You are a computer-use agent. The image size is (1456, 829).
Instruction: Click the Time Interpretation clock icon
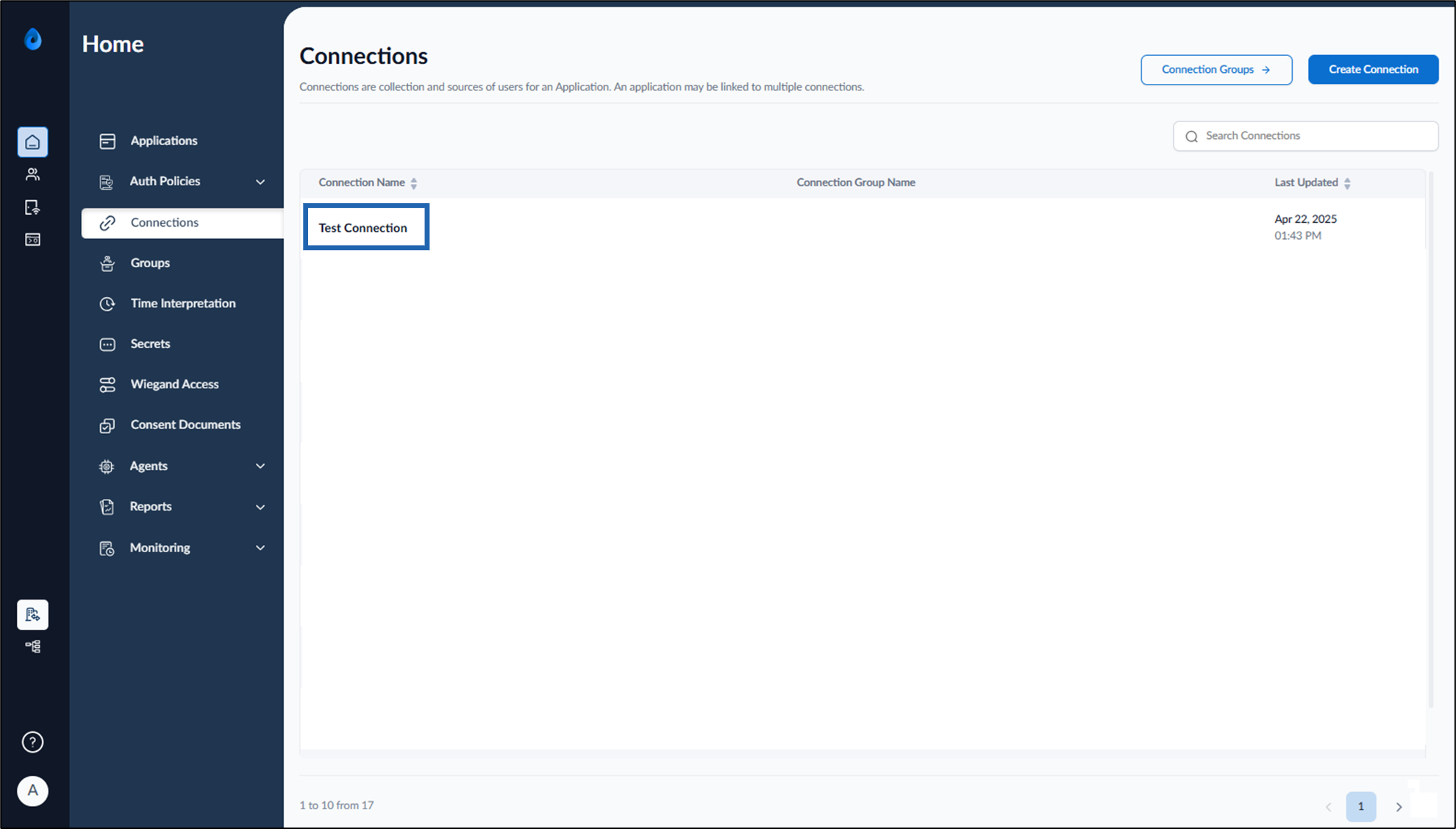(107, 304)
